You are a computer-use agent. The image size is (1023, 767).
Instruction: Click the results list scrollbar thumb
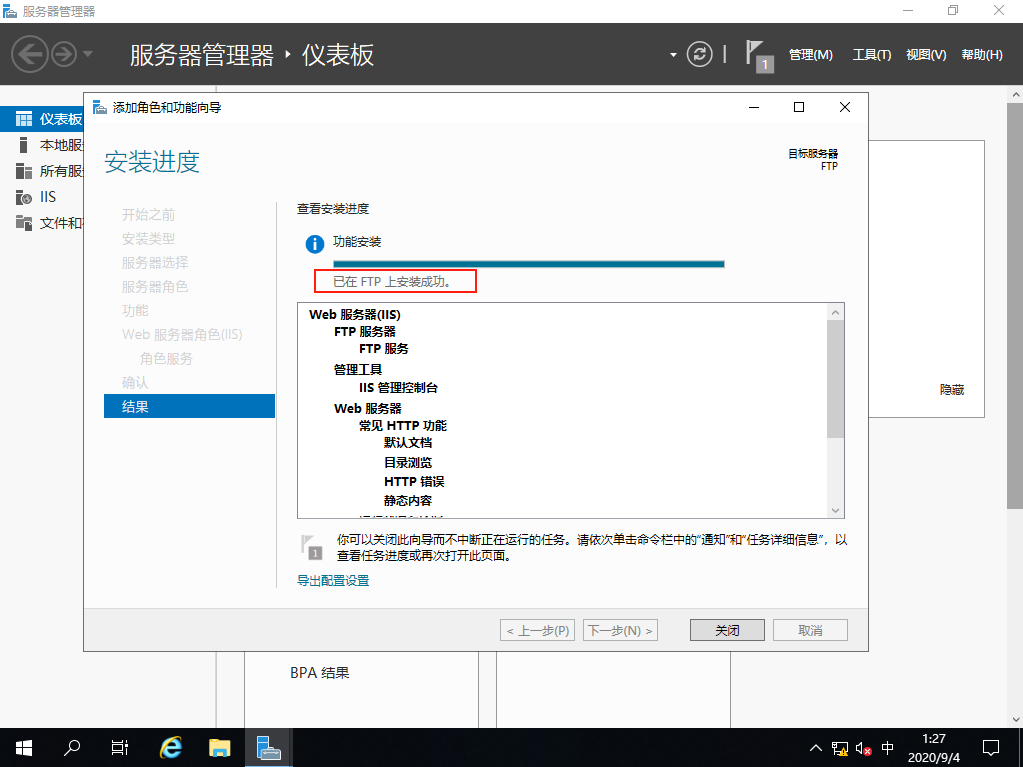835,379
